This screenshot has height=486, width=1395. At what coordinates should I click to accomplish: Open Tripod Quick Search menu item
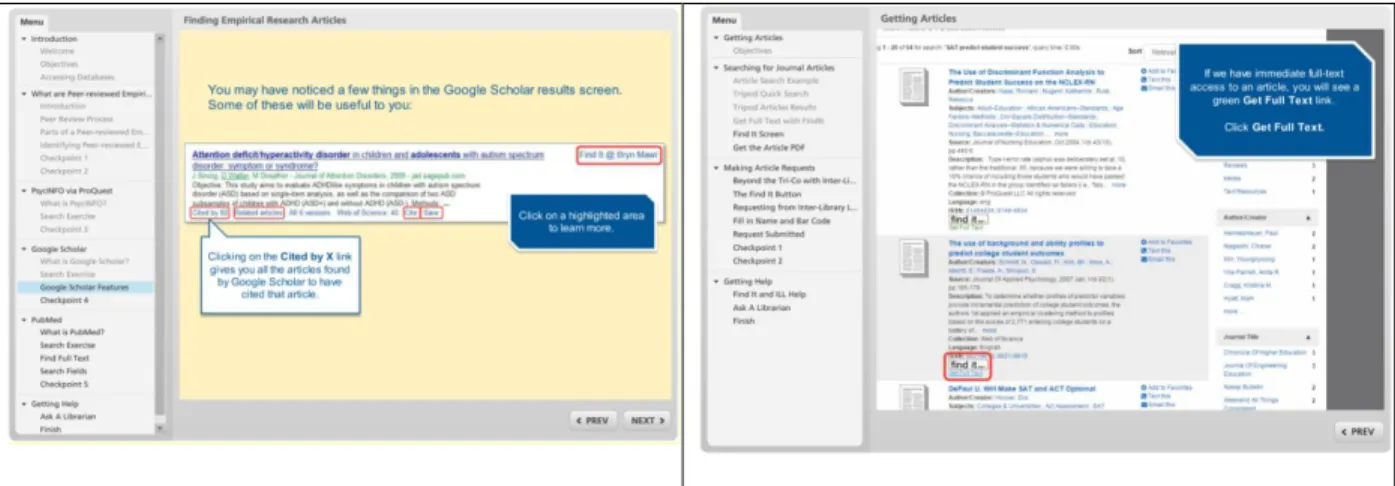pyautogui.click(x=770, y=93)
